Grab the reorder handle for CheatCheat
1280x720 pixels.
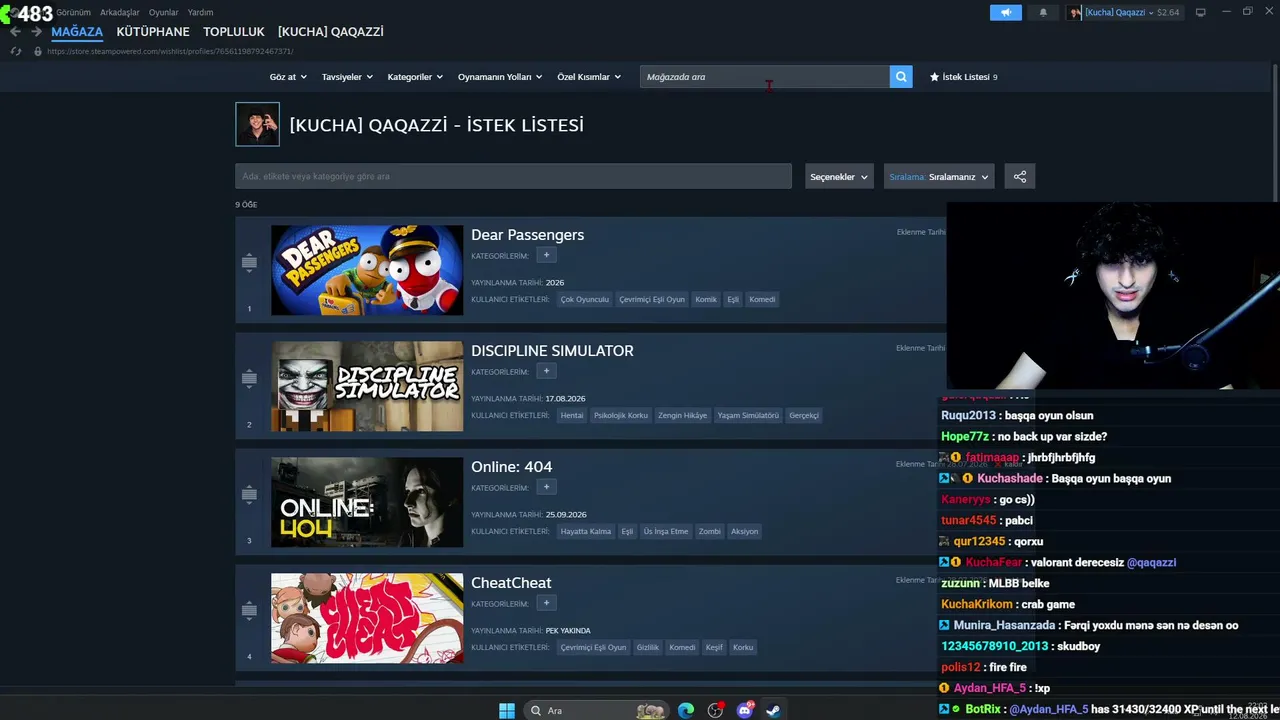coord(249,610)
